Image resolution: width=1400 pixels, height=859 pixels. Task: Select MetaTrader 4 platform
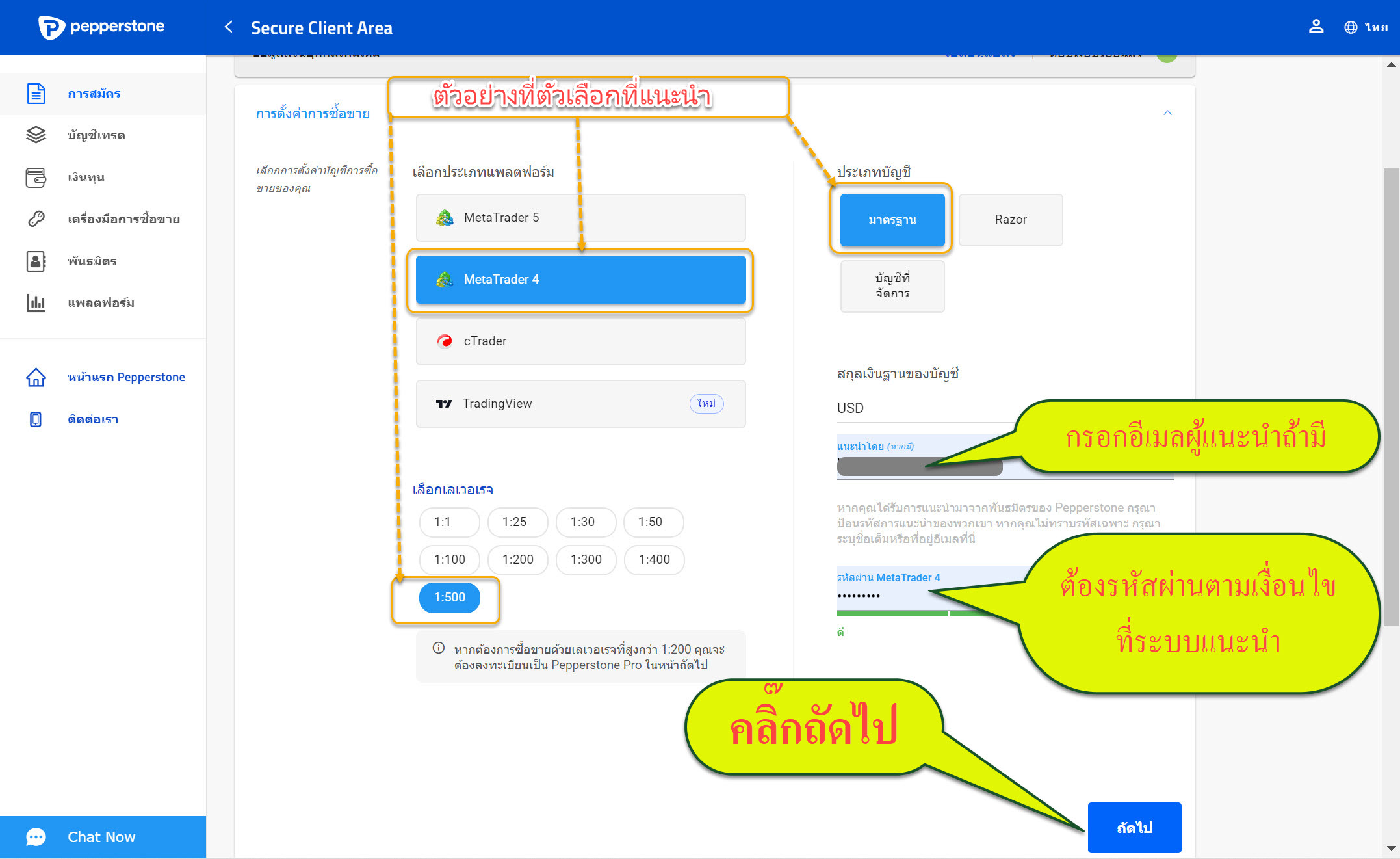pyautogui.click(x=580, y=280)
